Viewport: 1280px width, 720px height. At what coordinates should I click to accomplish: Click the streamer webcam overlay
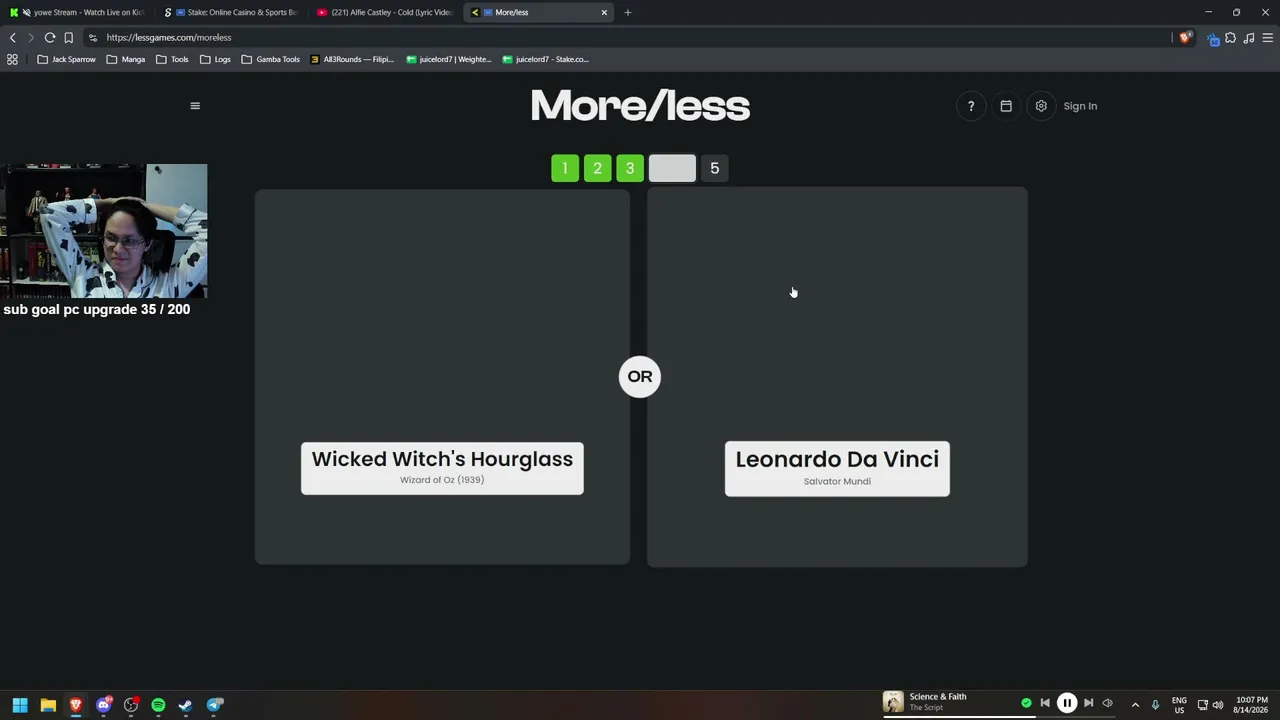[x=104, y=231]
